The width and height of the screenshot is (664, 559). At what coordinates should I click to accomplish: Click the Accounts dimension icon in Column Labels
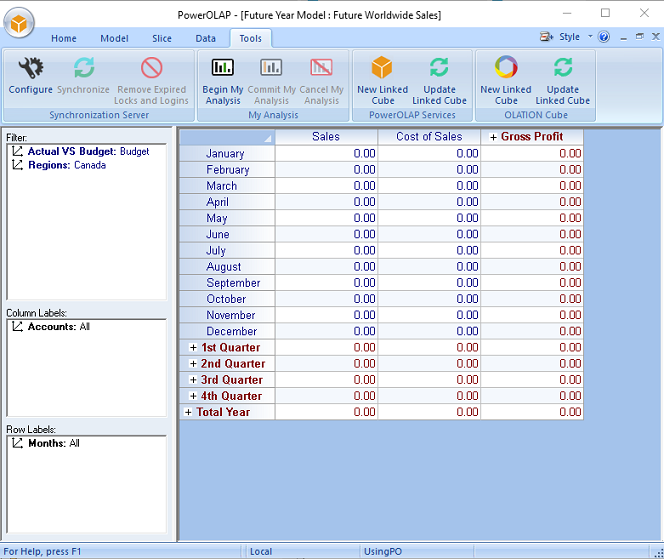(17, 327)
